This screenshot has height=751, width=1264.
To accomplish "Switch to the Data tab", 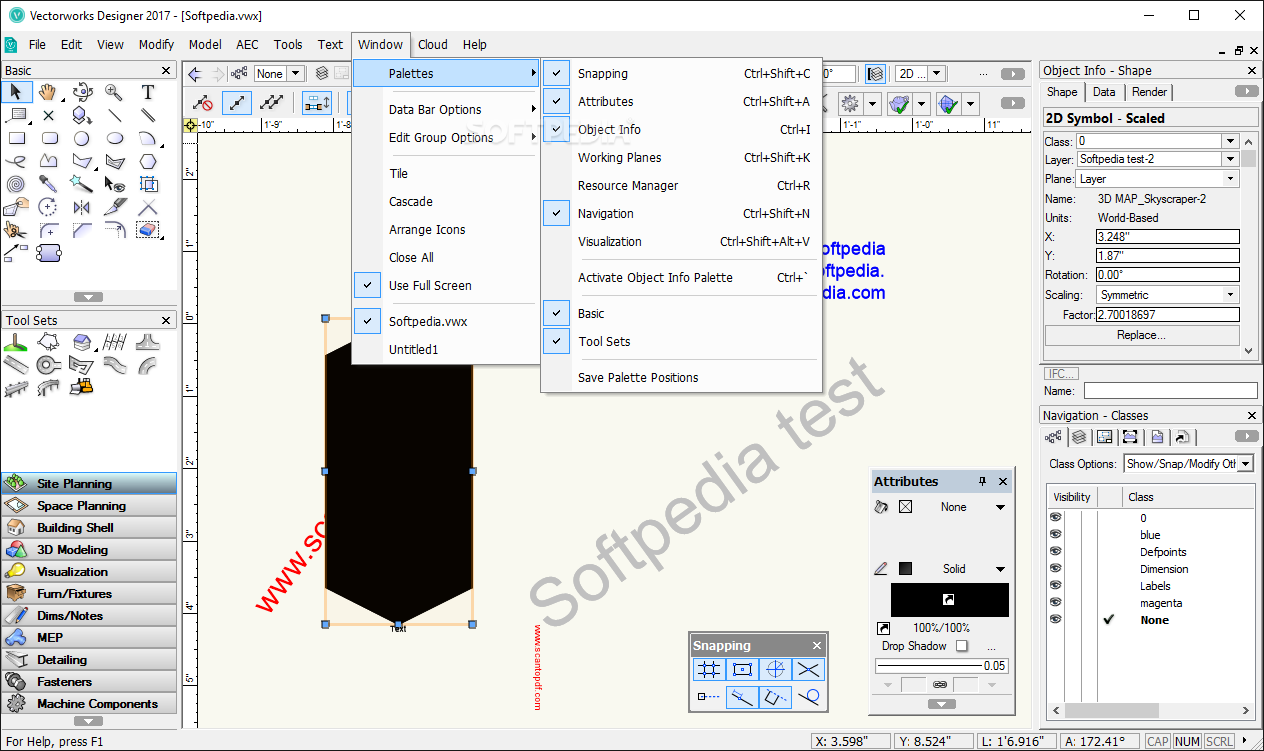I will tap(1104, 92).
